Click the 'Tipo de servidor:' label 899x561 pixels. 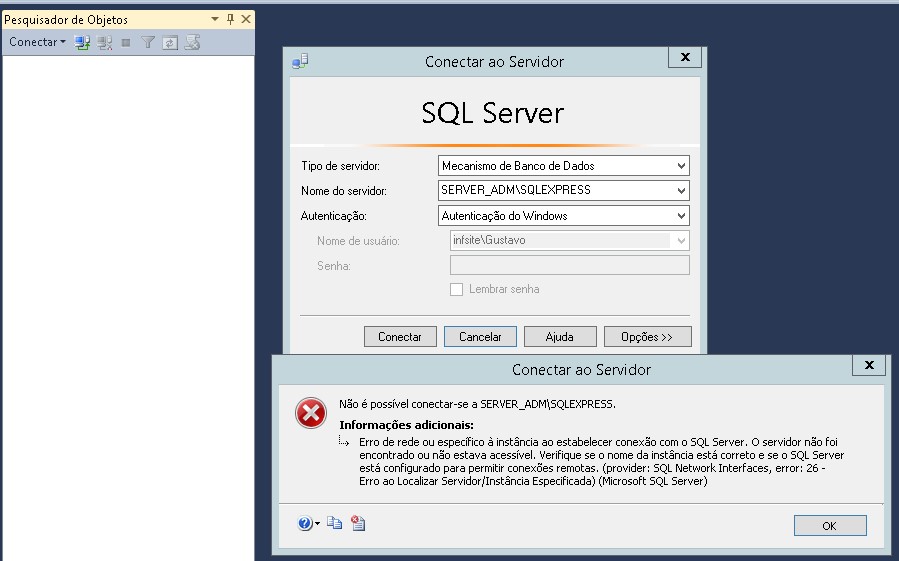tap(341, 166)
